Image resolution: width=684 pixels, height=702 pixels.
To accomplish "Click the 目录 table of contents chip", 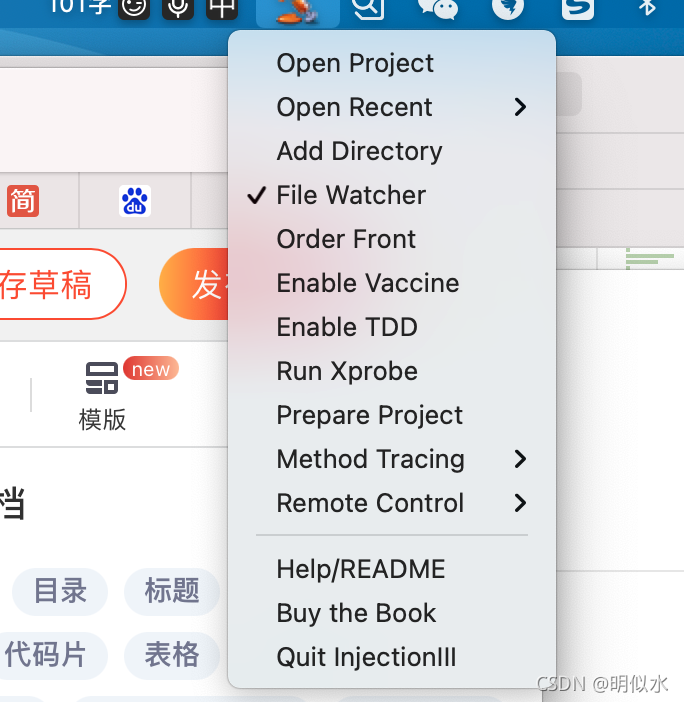I will (x=60, y=591).
